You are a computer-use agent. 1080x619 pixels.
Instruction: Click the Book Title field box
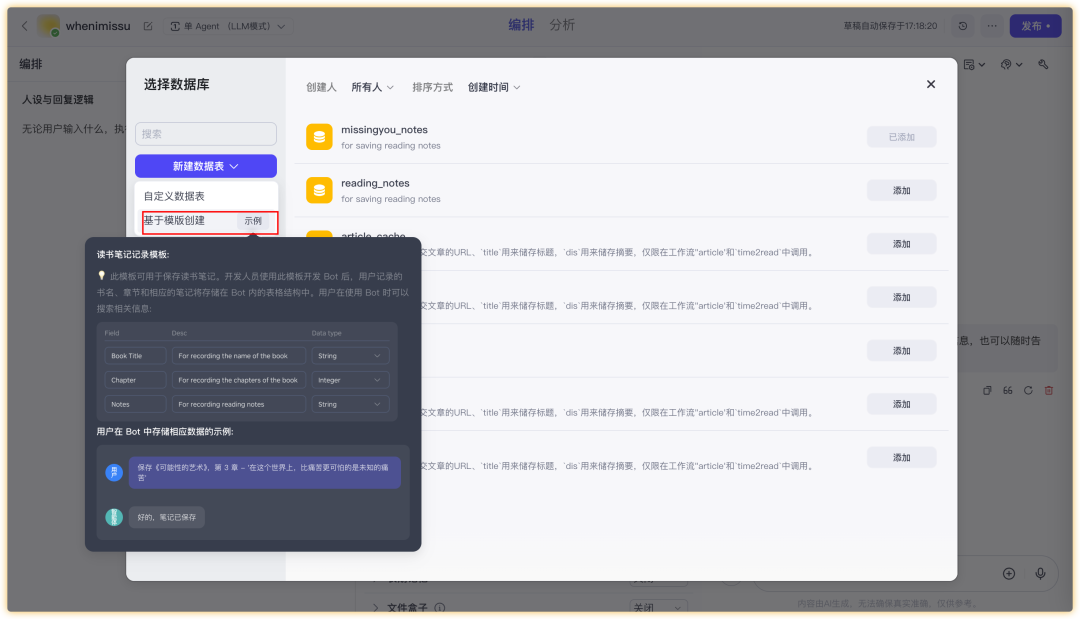click(135, 356)
